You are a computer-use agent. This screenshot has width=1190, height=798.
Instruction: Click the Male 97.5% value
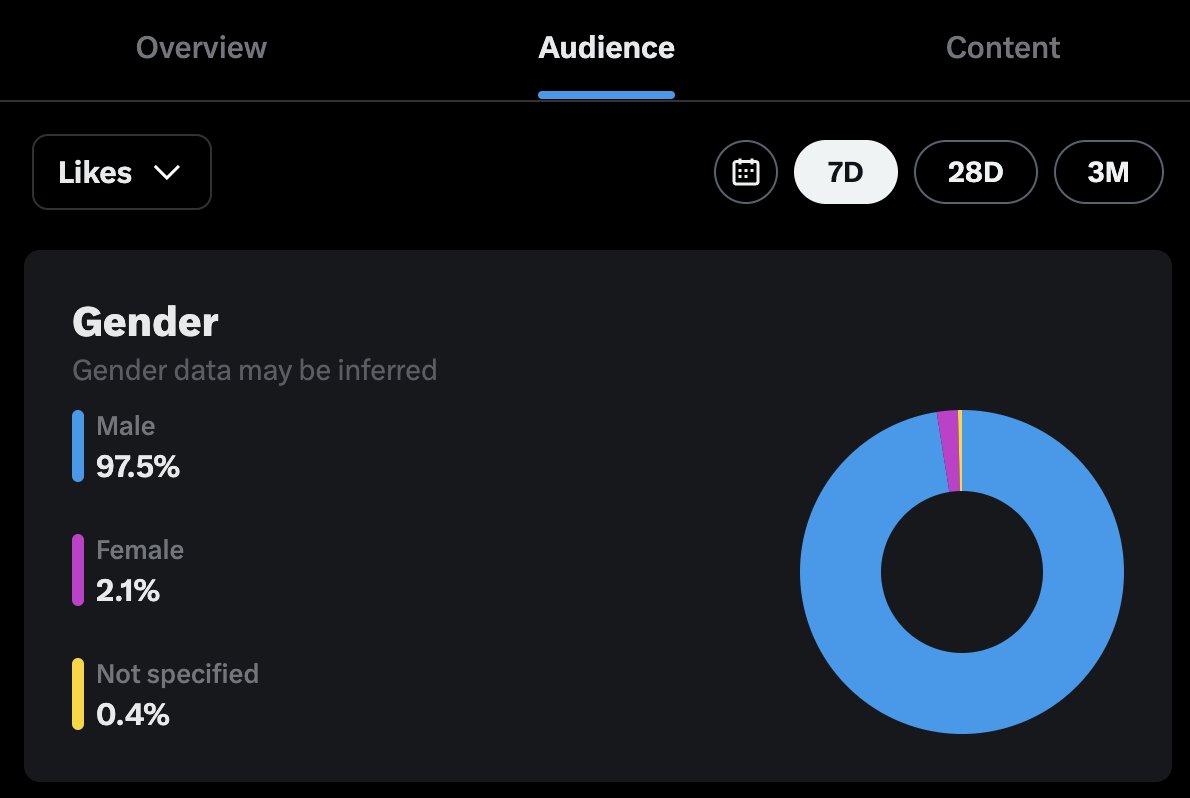137,466
